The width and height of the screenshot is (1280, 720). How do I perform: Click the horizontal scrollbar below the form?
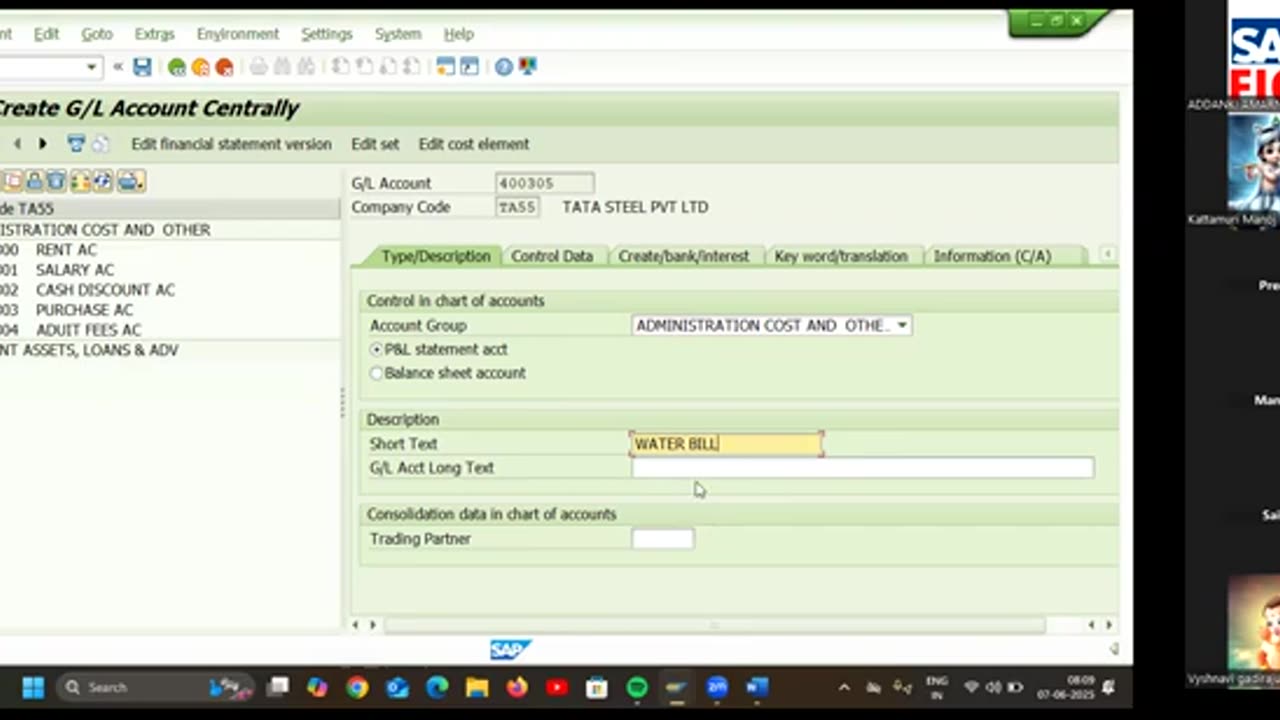point(715,625)
